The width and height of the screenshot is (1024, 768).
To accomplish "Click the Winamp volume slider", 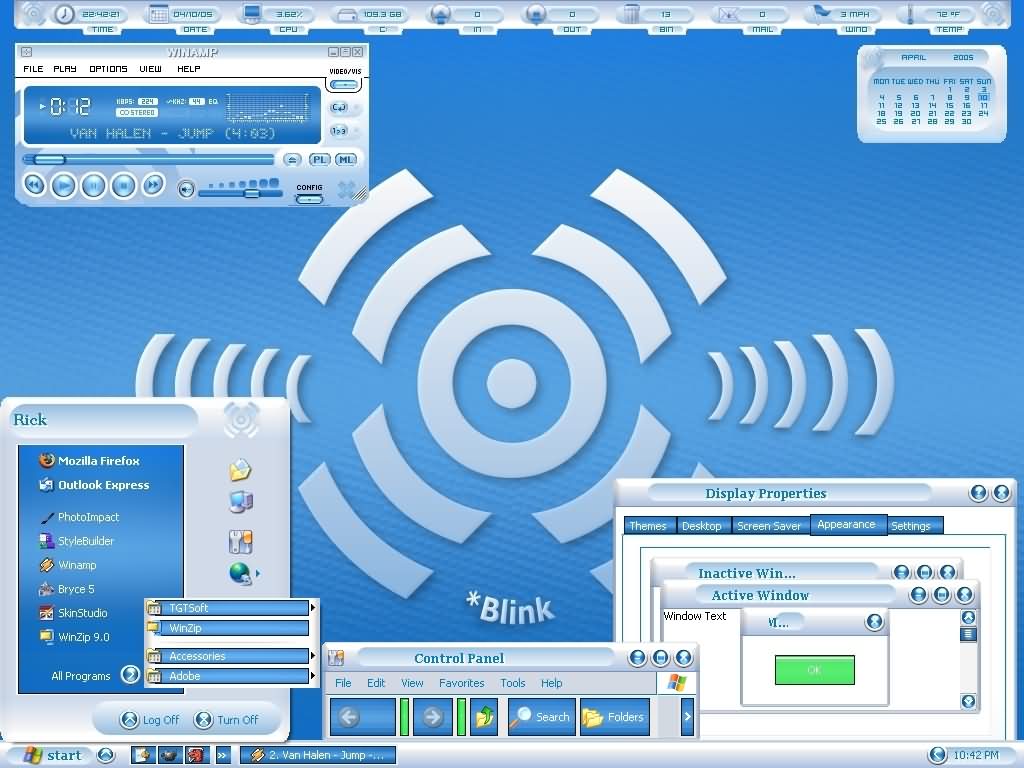I will click(251, 193).
